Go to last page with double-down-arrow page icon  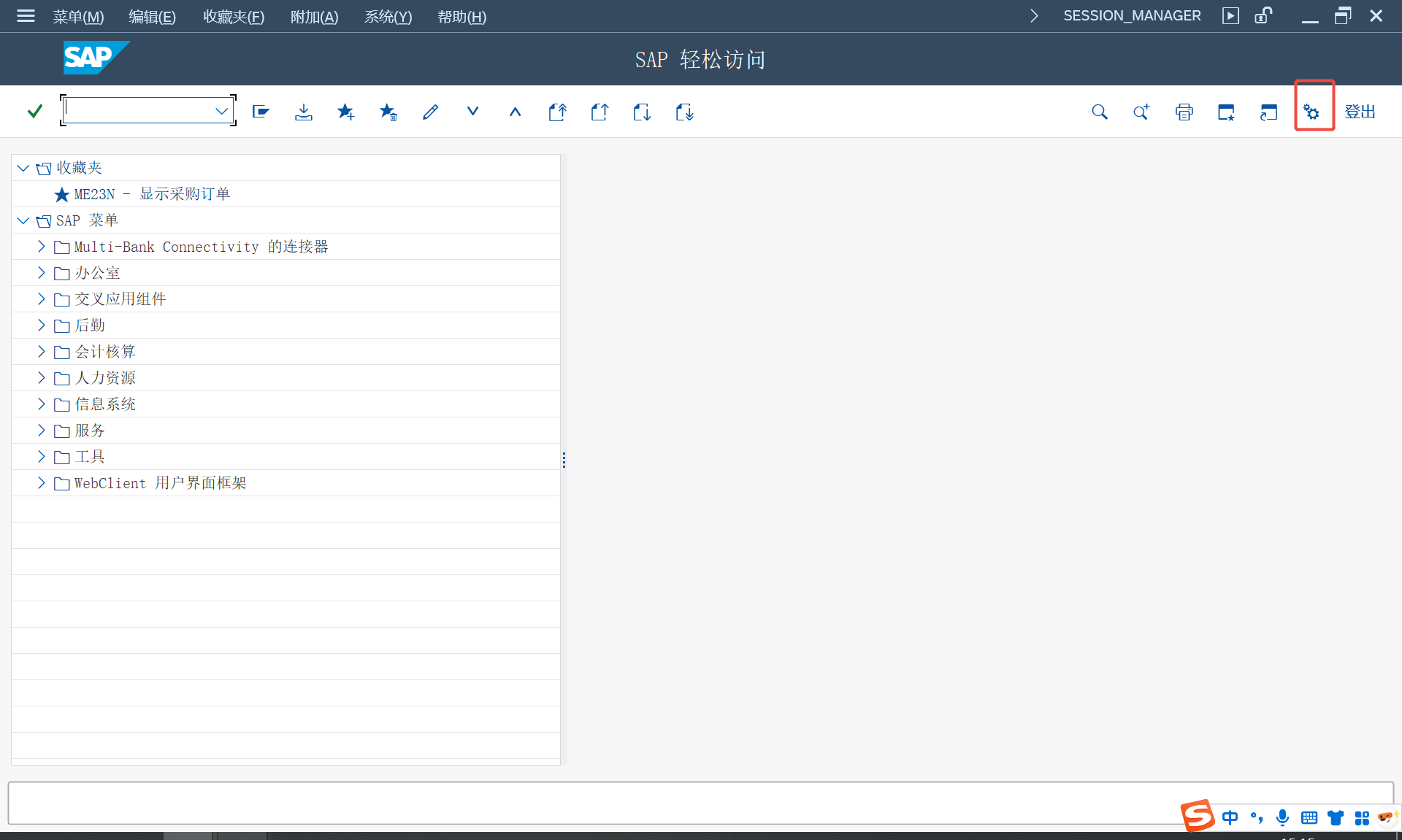click(684, 112)
